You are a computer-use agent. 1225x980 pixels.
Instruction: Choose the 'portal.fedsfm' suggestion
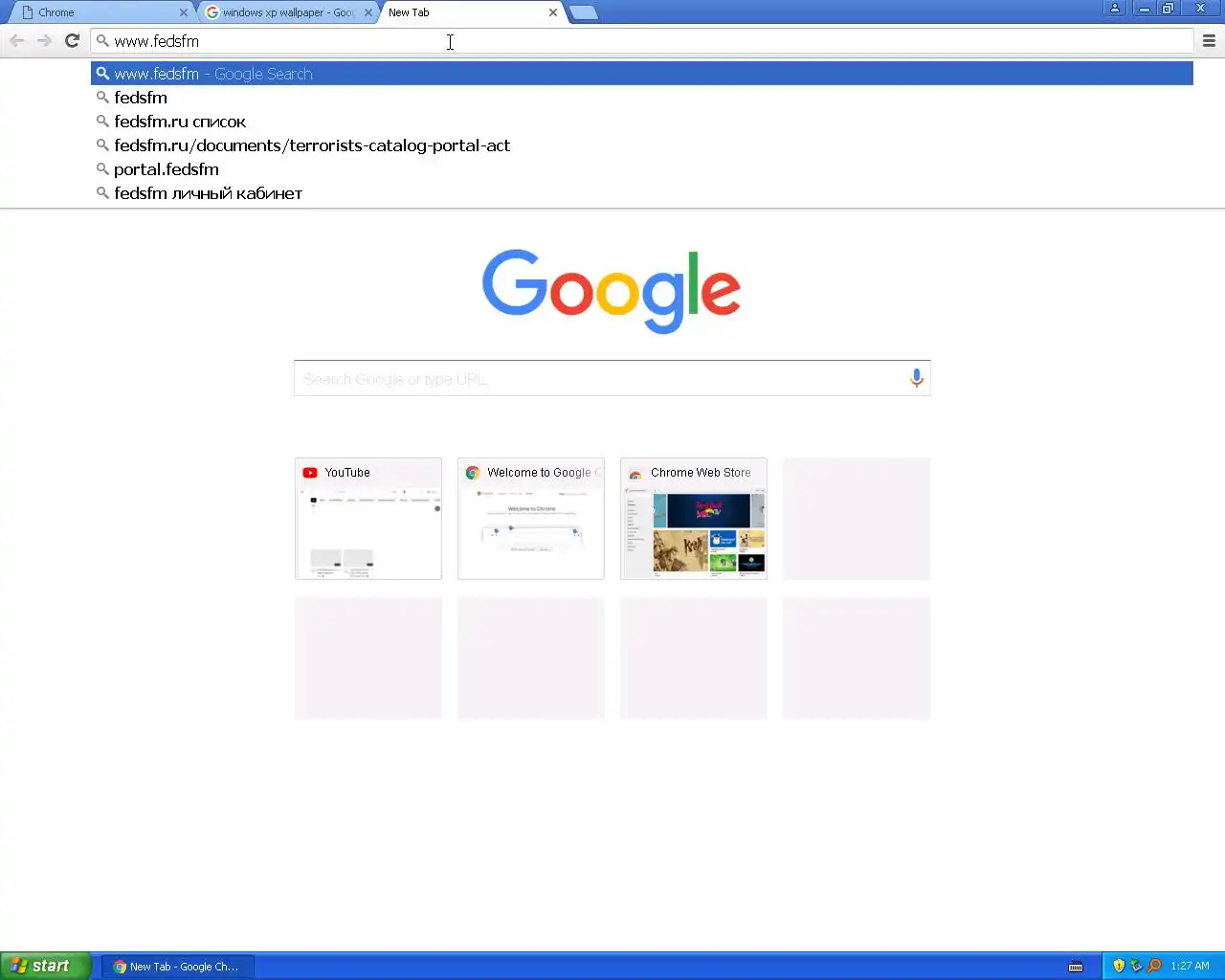[641, 169]
